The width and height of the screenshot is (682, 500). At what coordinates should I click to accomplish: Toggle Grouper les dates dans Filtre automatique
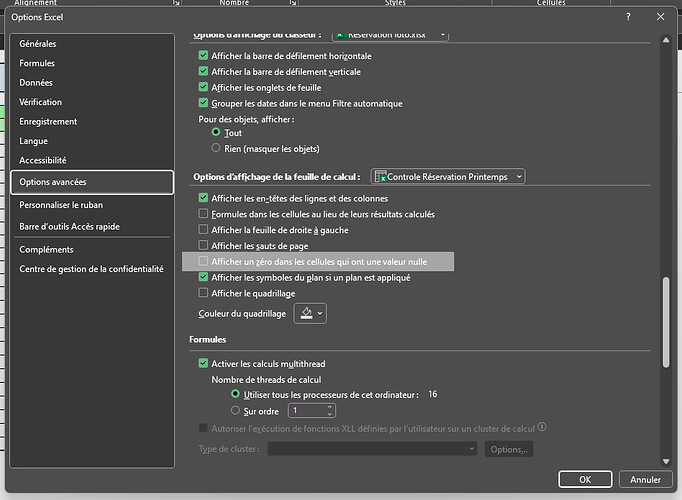[203, 103]
